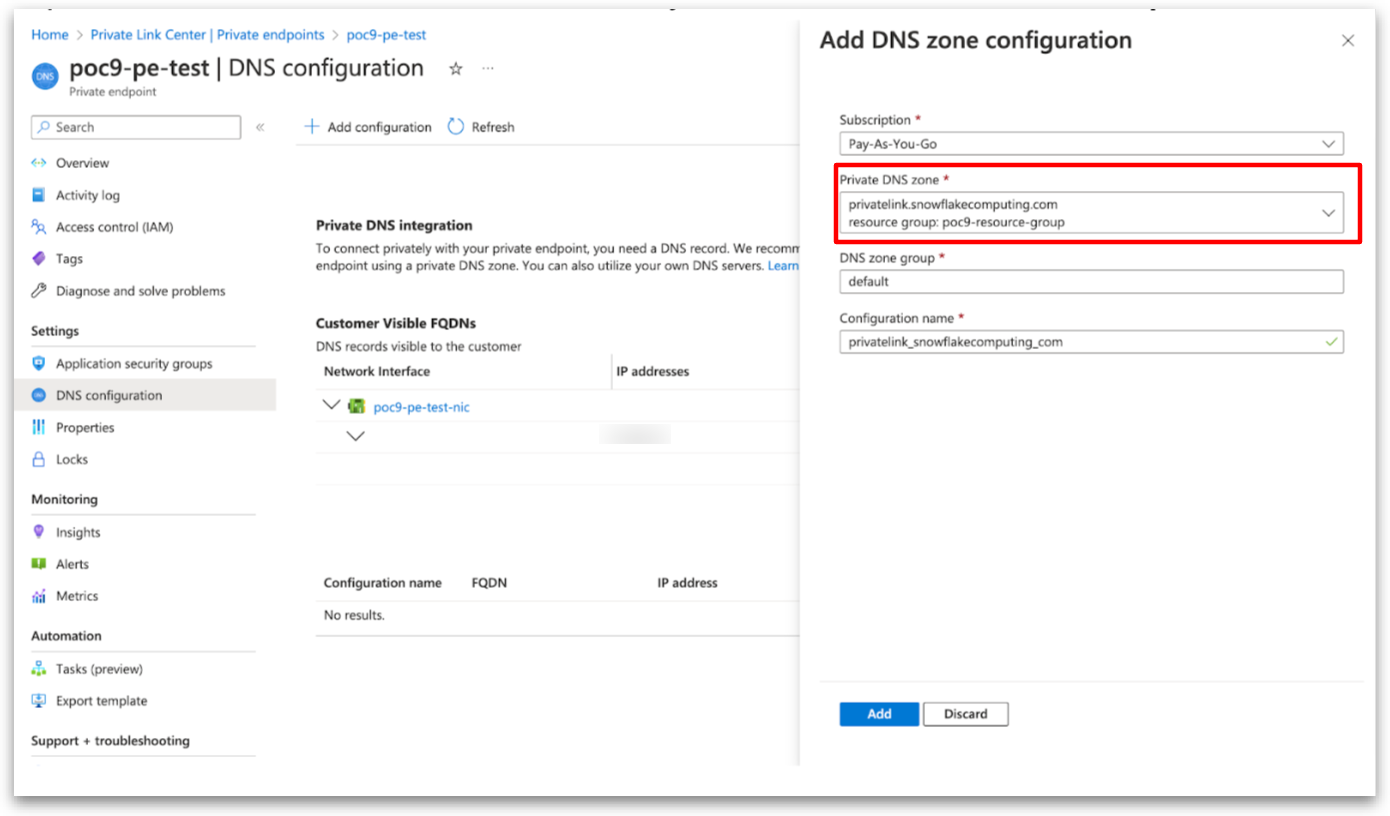This screenshot has width=1390, height=816.
Task: Open Diagnose and solve problems
Action: click(140, 291)
